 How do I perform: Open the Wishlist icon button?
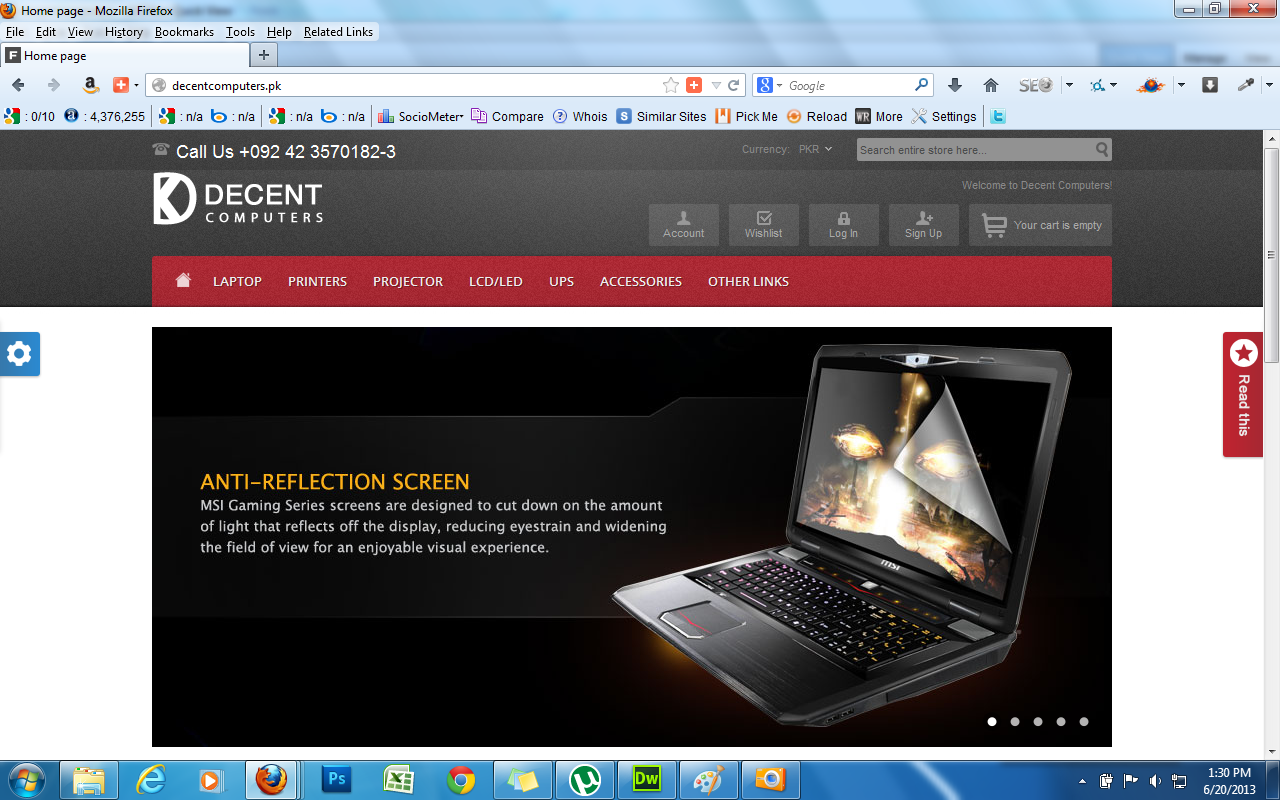click(764, 225)
